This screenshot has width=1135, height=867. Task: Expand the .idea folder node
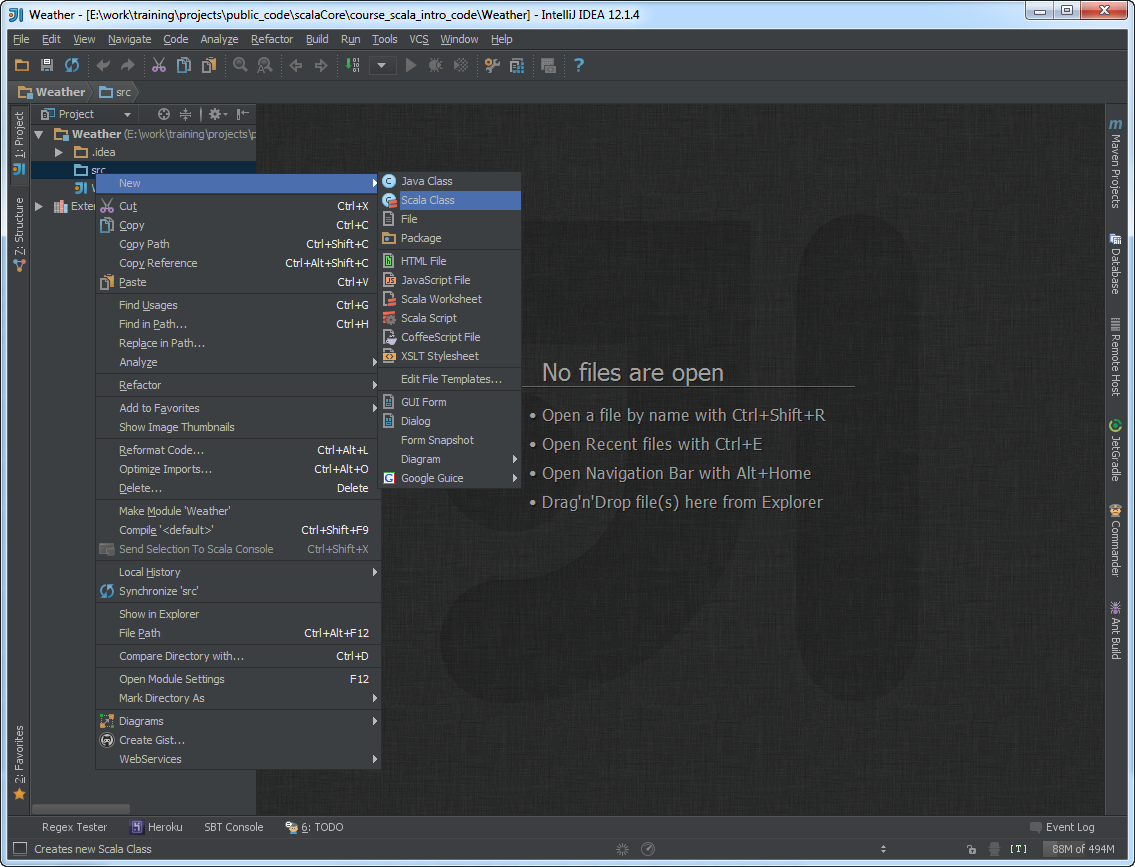[x=59, y=152]
